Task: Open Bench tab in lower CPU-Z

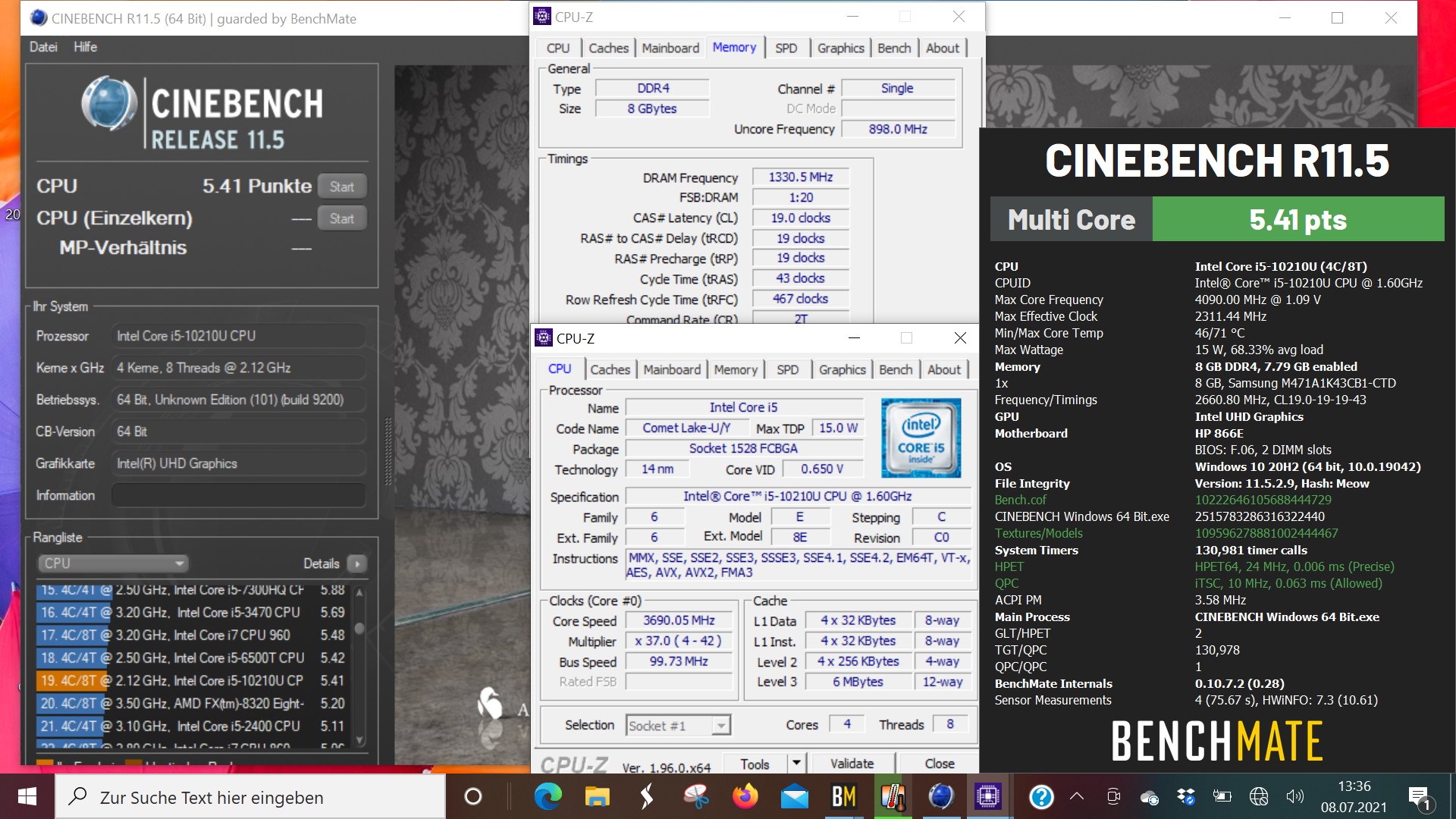Action: click(x=896, y=369)
